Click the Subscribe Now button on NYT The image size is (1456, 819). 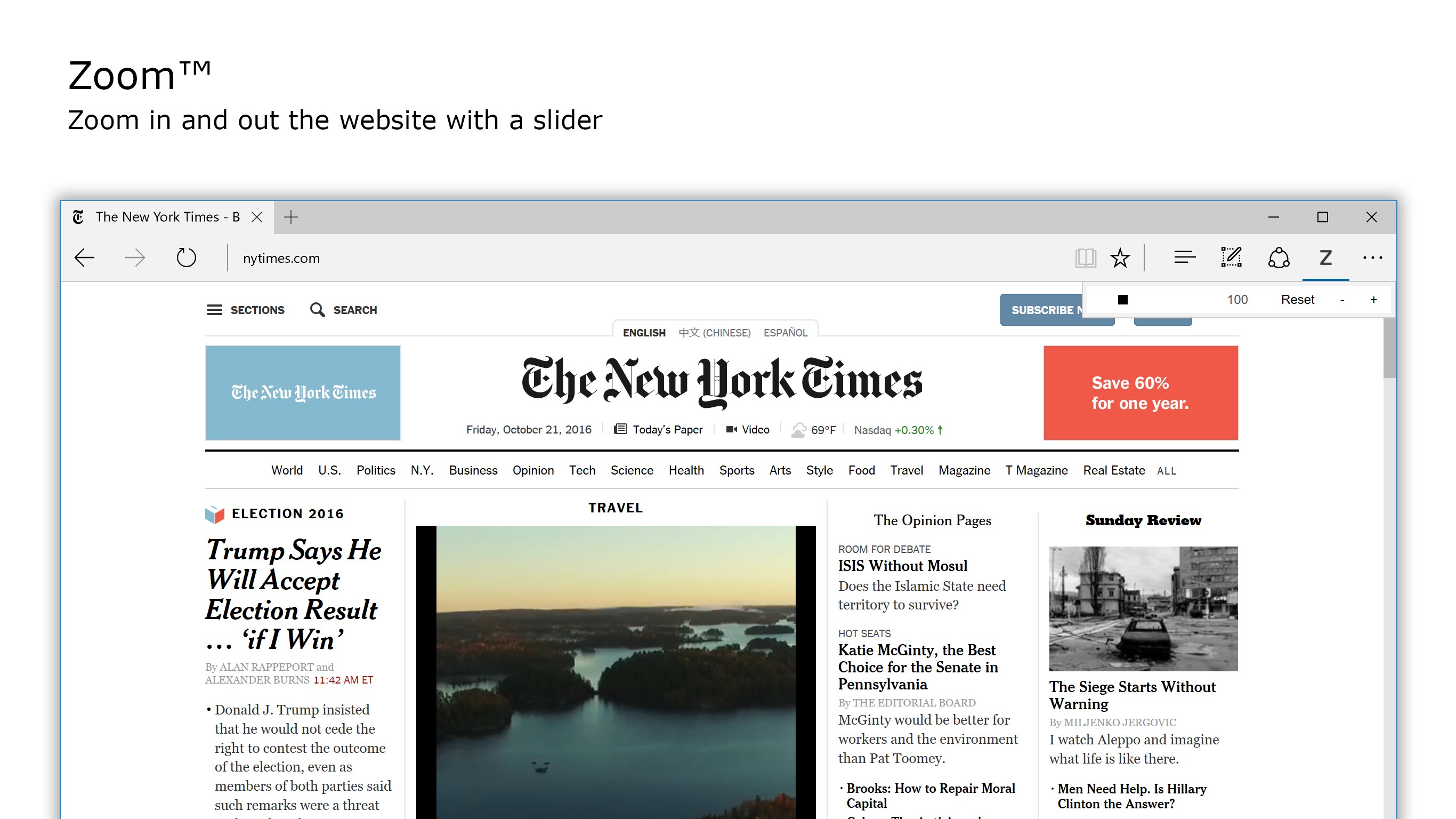click(1040, 310)
